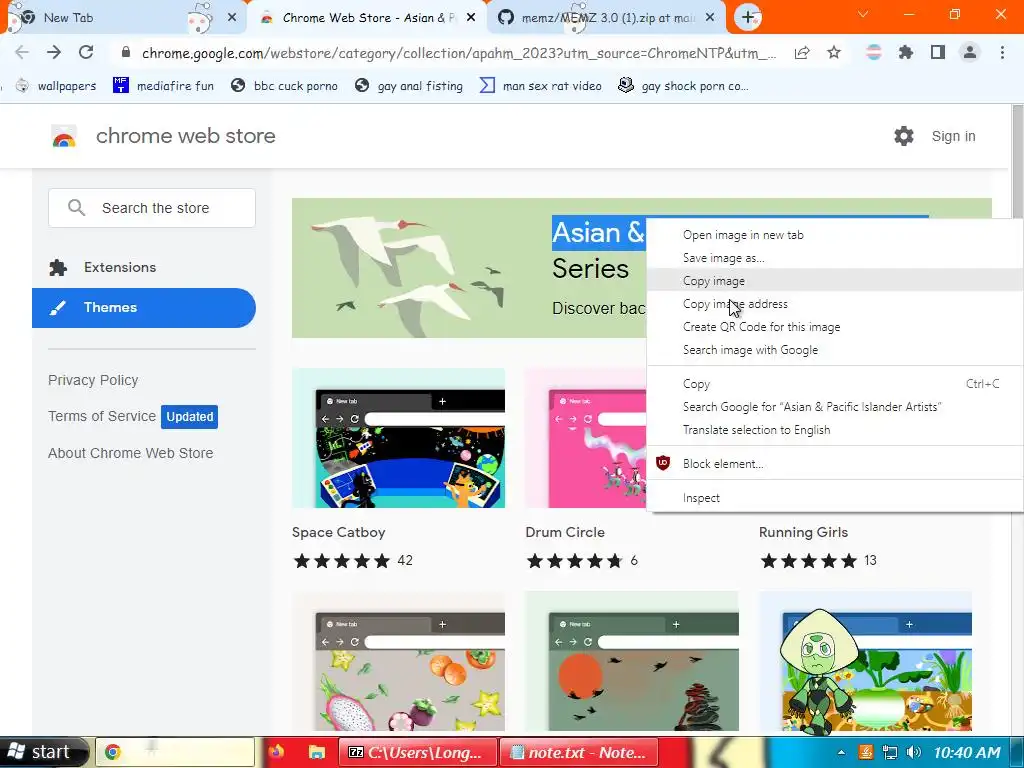This screenshot has width=1024, height=768.
Task: Open the red sun birds theme thumbnail
Action: pyautogui.click(x=632, y=661)
